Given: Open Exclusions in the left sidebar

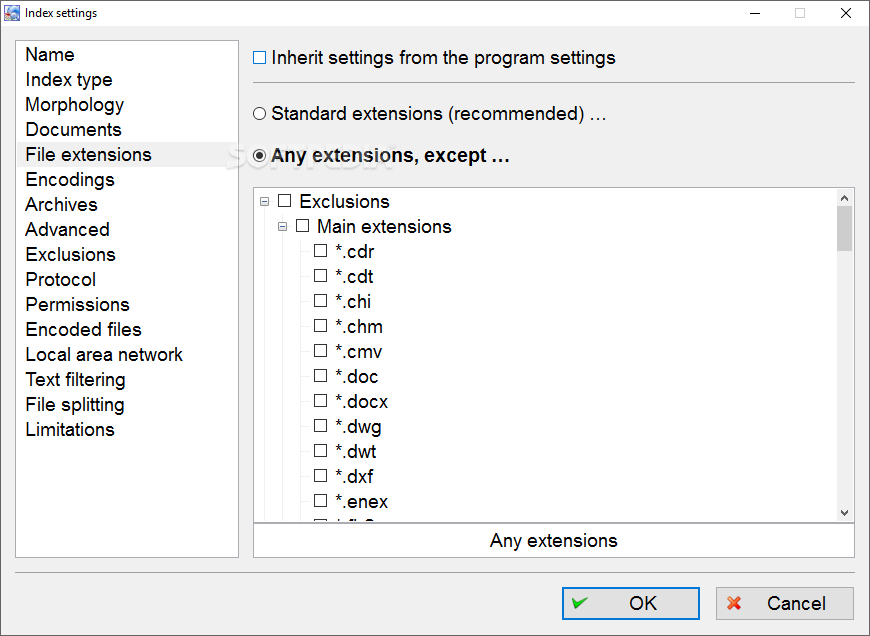Looking at the screenshot, I should 128,254.
